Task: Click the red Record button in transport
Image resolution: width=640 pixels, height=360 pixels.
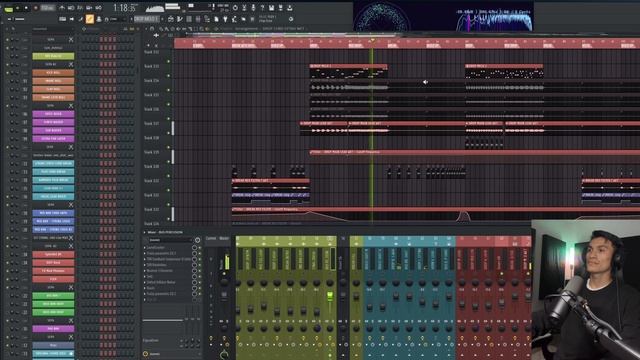Action: (x=36, y=8)
